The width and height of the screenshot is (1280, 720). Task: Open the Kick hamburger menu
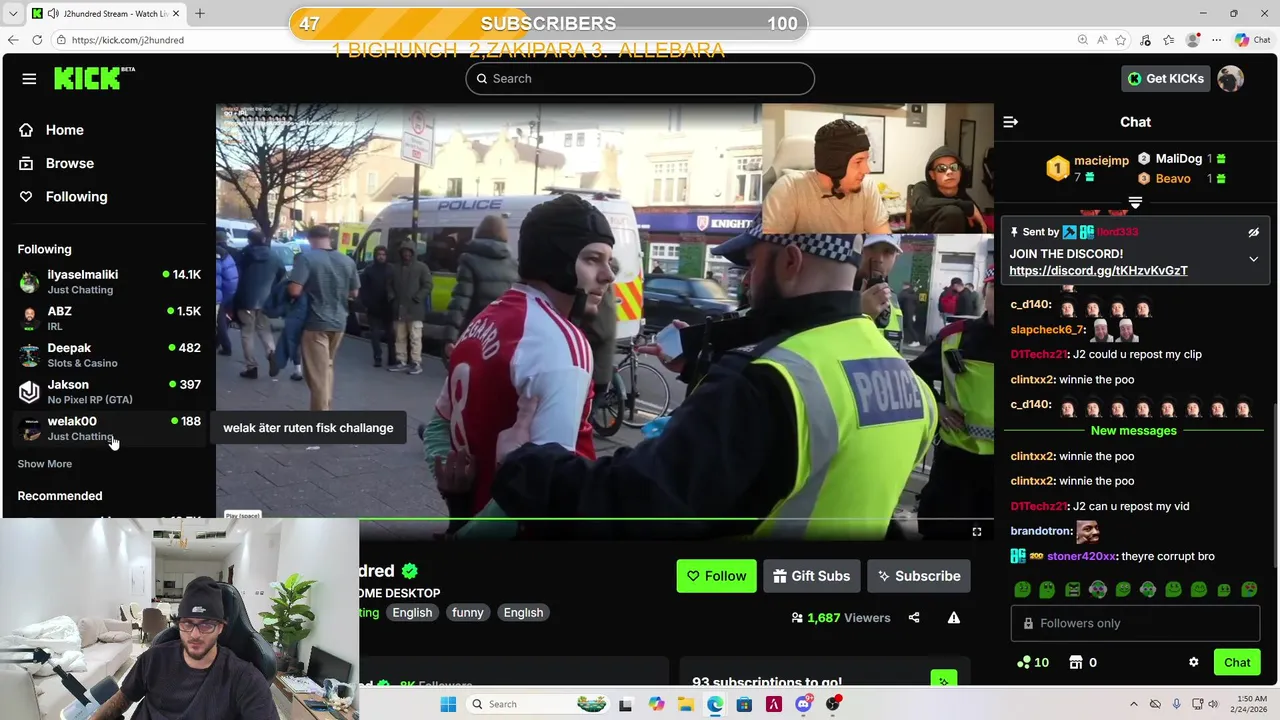click(x=29, y=79)
